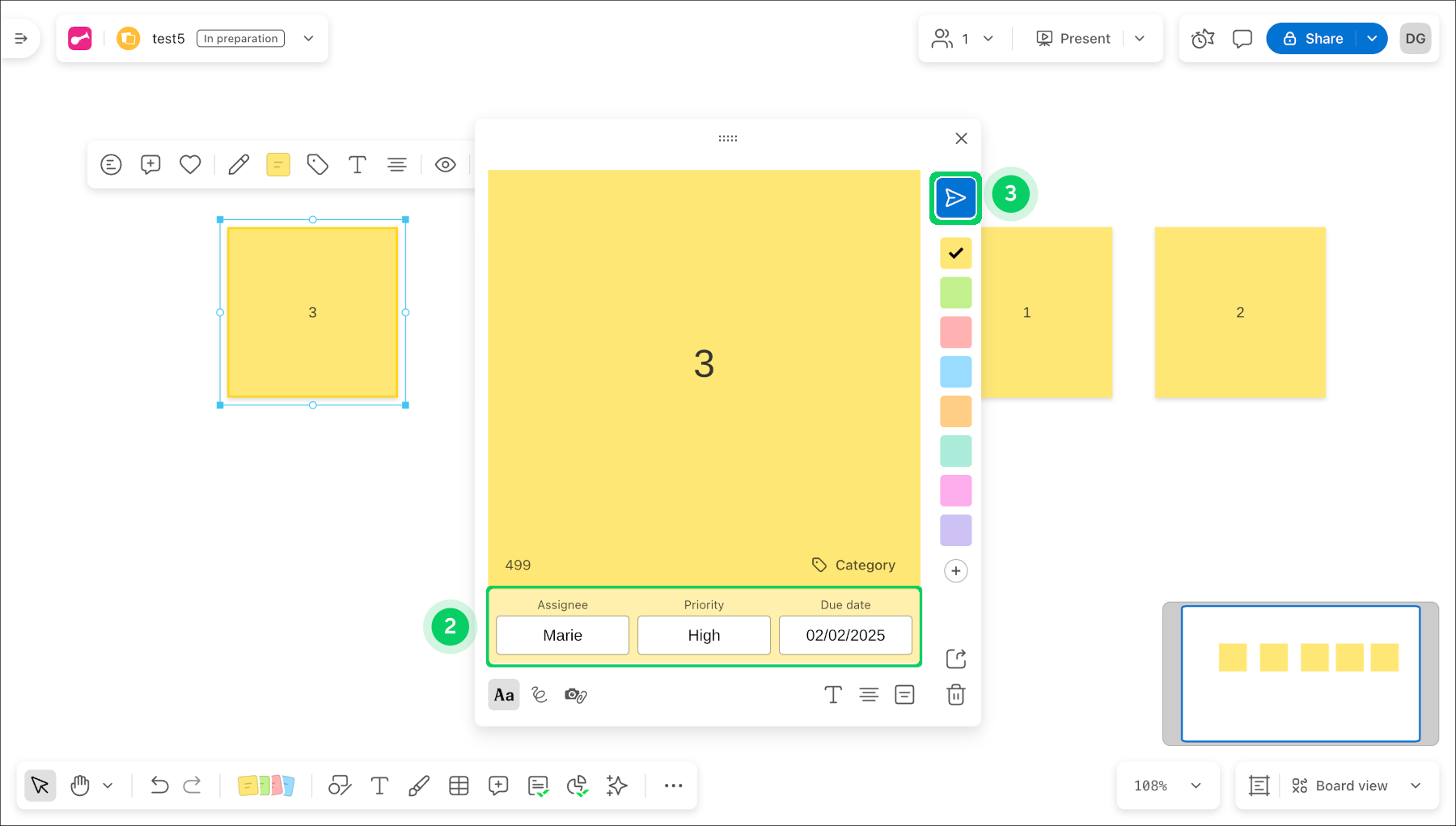Open the more options ellipsis menu
The height and width of the screenshot is (826, 1456).
point(673,786)
